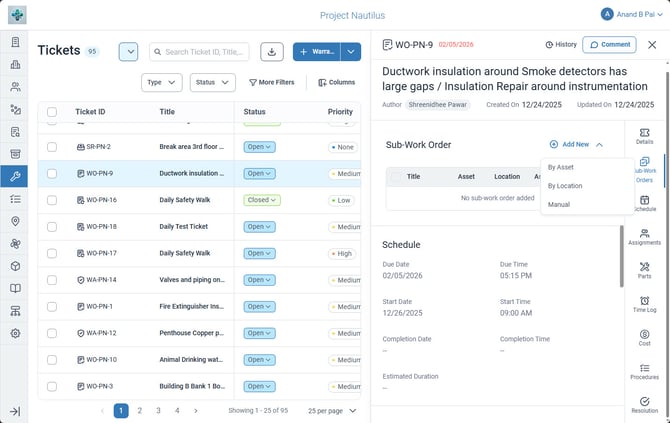Open the Type filter dropdown
Image resolution: width=670 pixels, height=423 pixels.
pos(162,82)
